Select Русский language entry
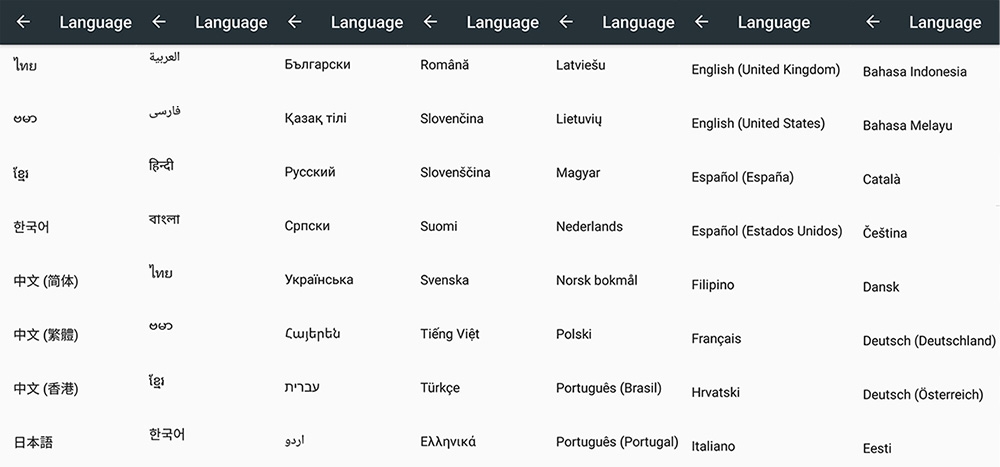This screenshot has height=467, width=1000. coord(310,172)
